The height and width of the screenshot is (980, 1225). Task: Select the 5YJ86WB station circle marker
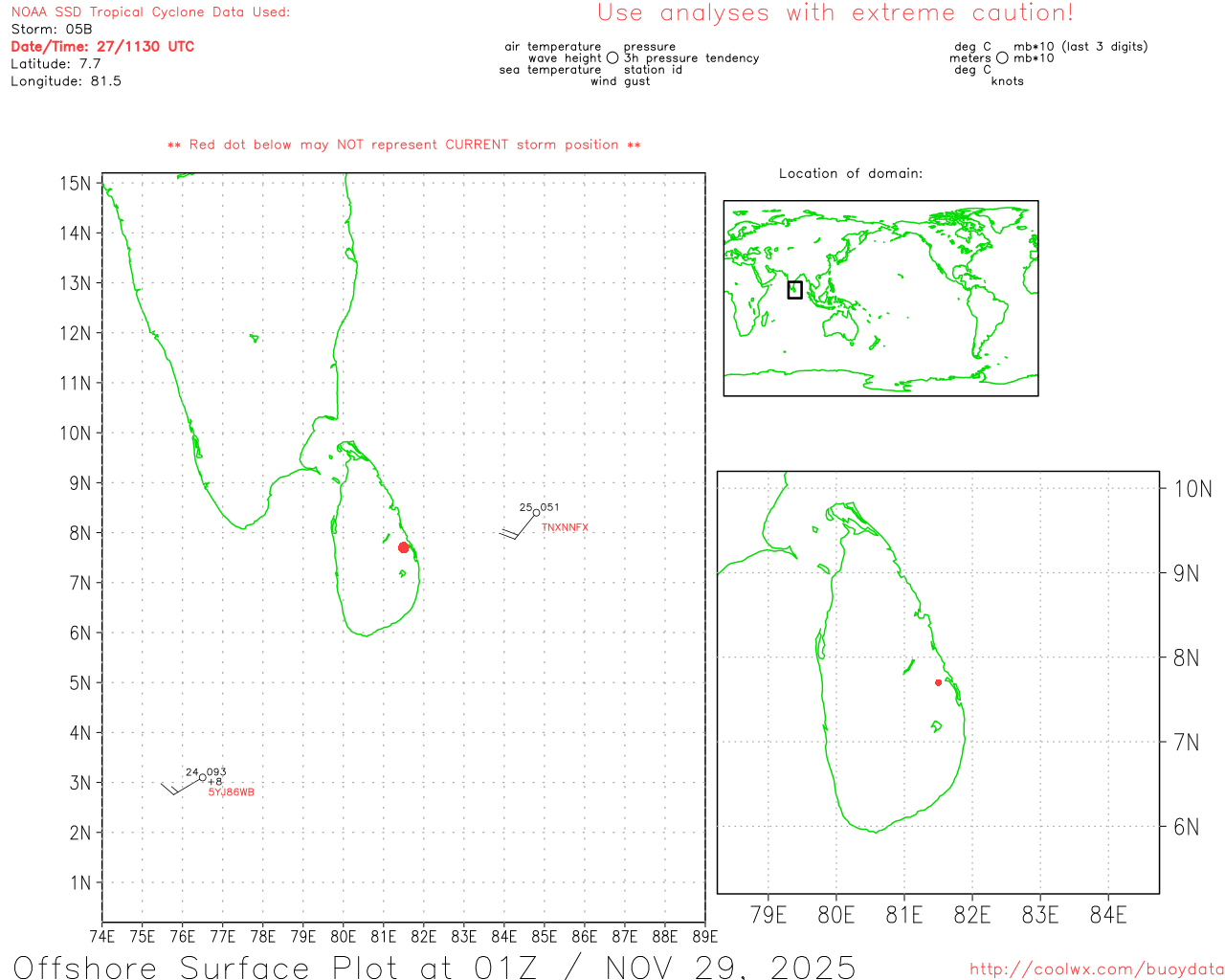point(202,778)
